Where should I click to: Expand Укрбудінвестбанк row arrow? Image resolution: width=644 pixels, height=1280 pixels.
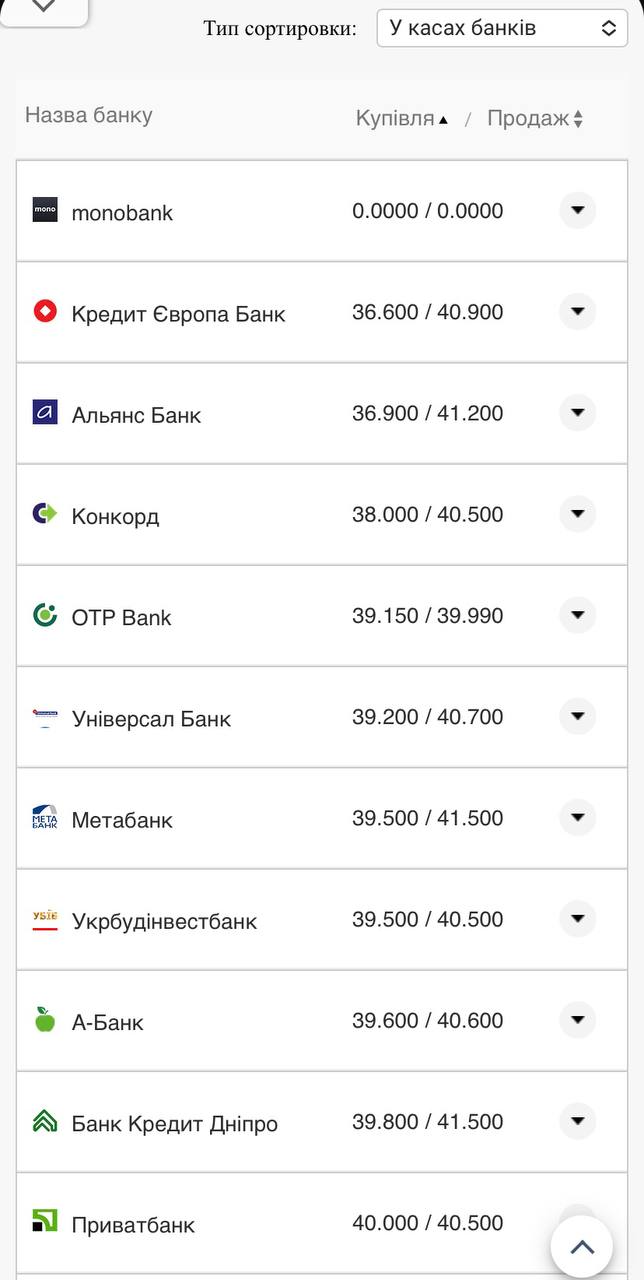(x=577, y=919)
